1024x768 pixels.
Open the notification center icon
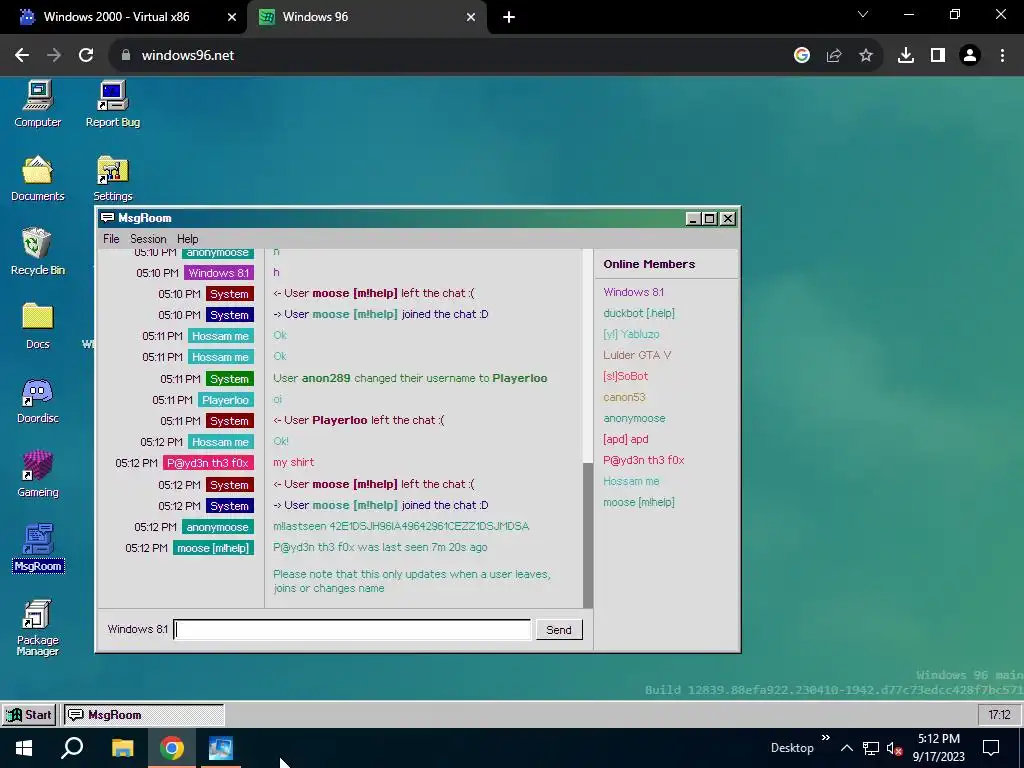991,748
